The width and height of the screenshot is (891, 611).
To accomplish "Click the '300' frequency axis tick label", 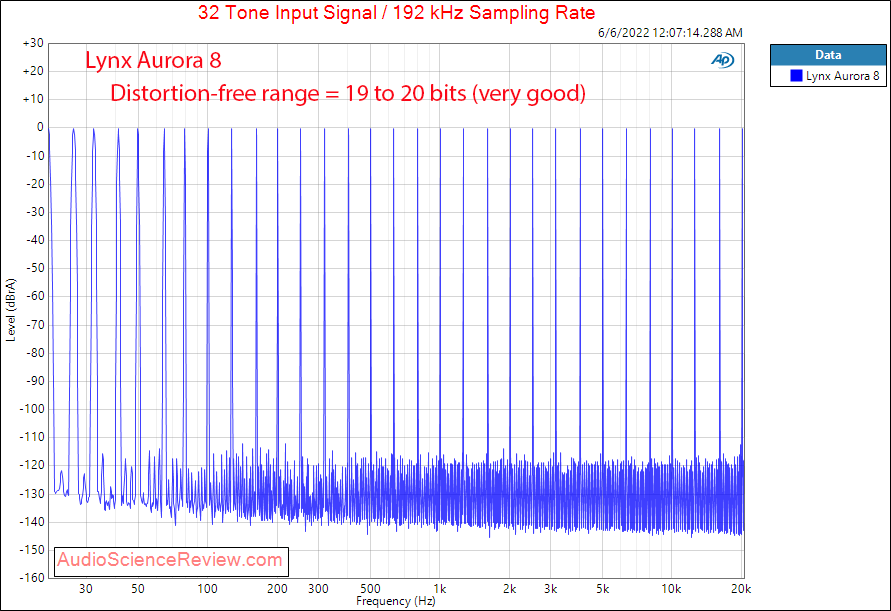I will (318, 589).
